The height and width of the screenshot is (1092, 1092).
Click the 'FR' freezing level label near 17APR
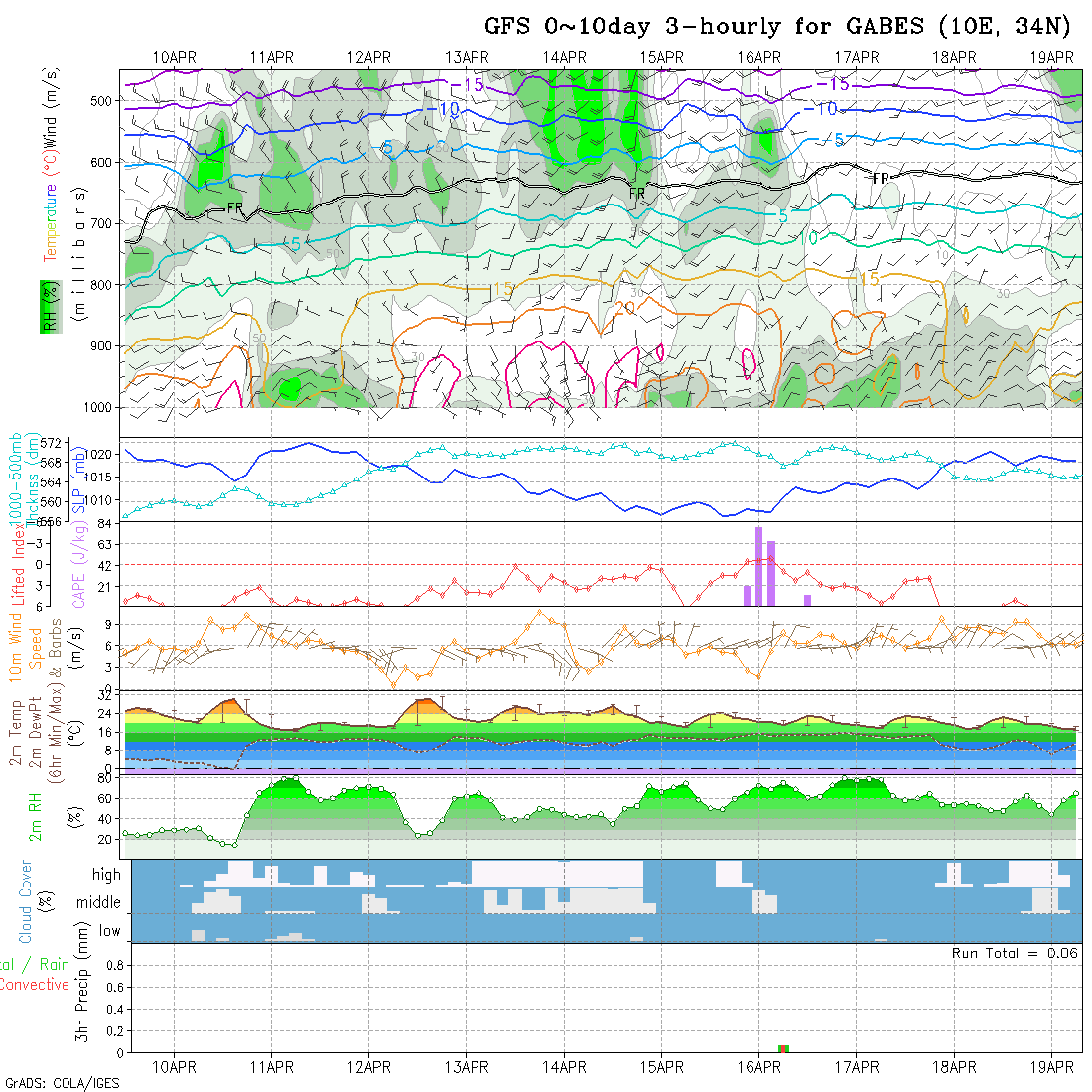point(881,179)
